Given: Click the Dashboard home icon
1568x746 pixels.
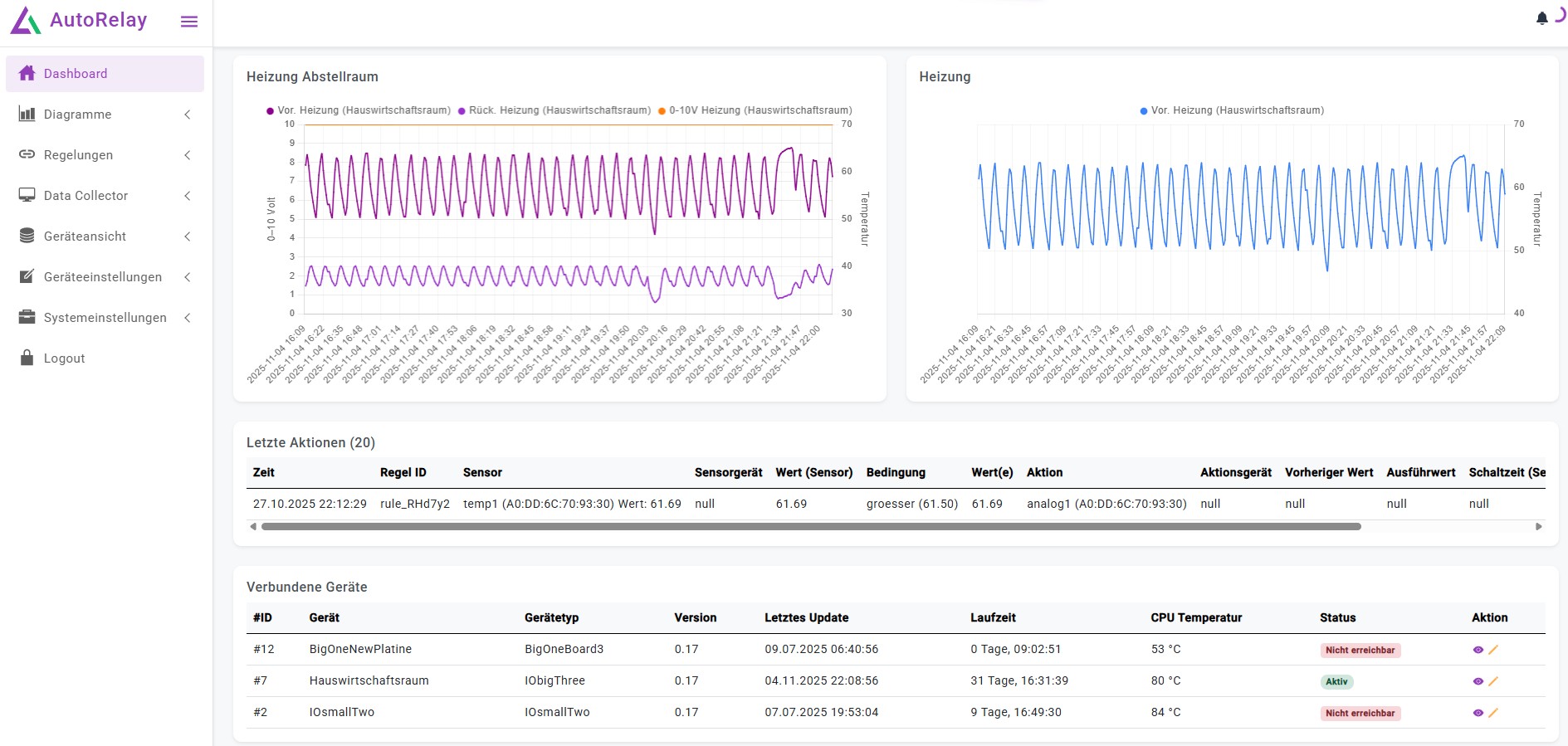Looking at the screenshot, I should tap(27, 73).
